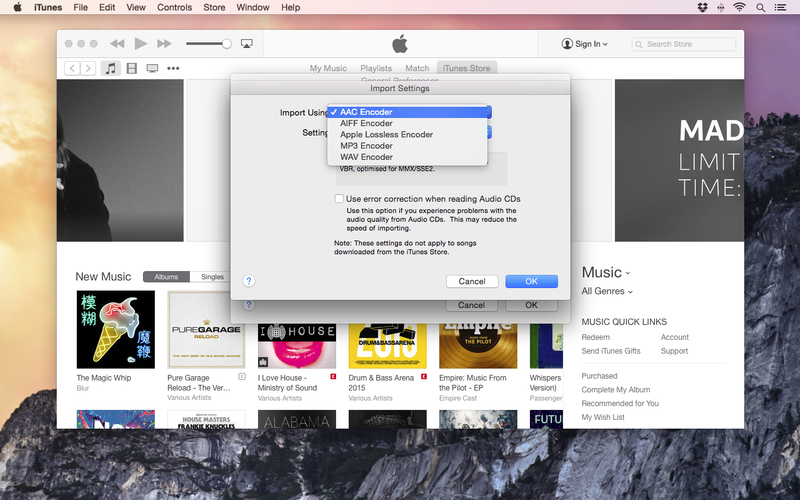Enable error correction for Audio CDs
Screen dimensions: 800x500
[x=339, y=198]
